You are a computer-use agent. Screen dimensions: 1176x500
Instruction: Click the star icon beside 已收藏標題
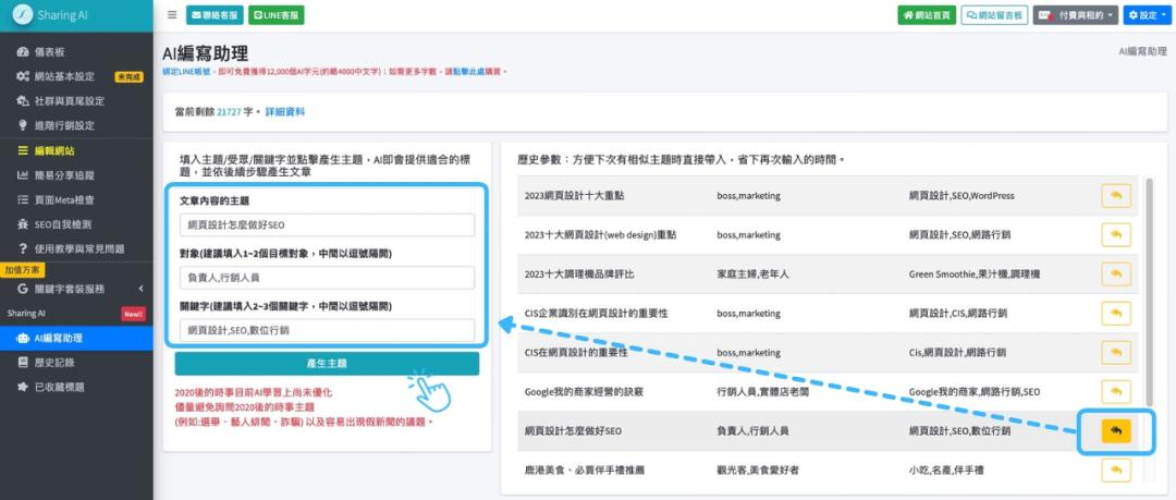click(x=22, y=387)
